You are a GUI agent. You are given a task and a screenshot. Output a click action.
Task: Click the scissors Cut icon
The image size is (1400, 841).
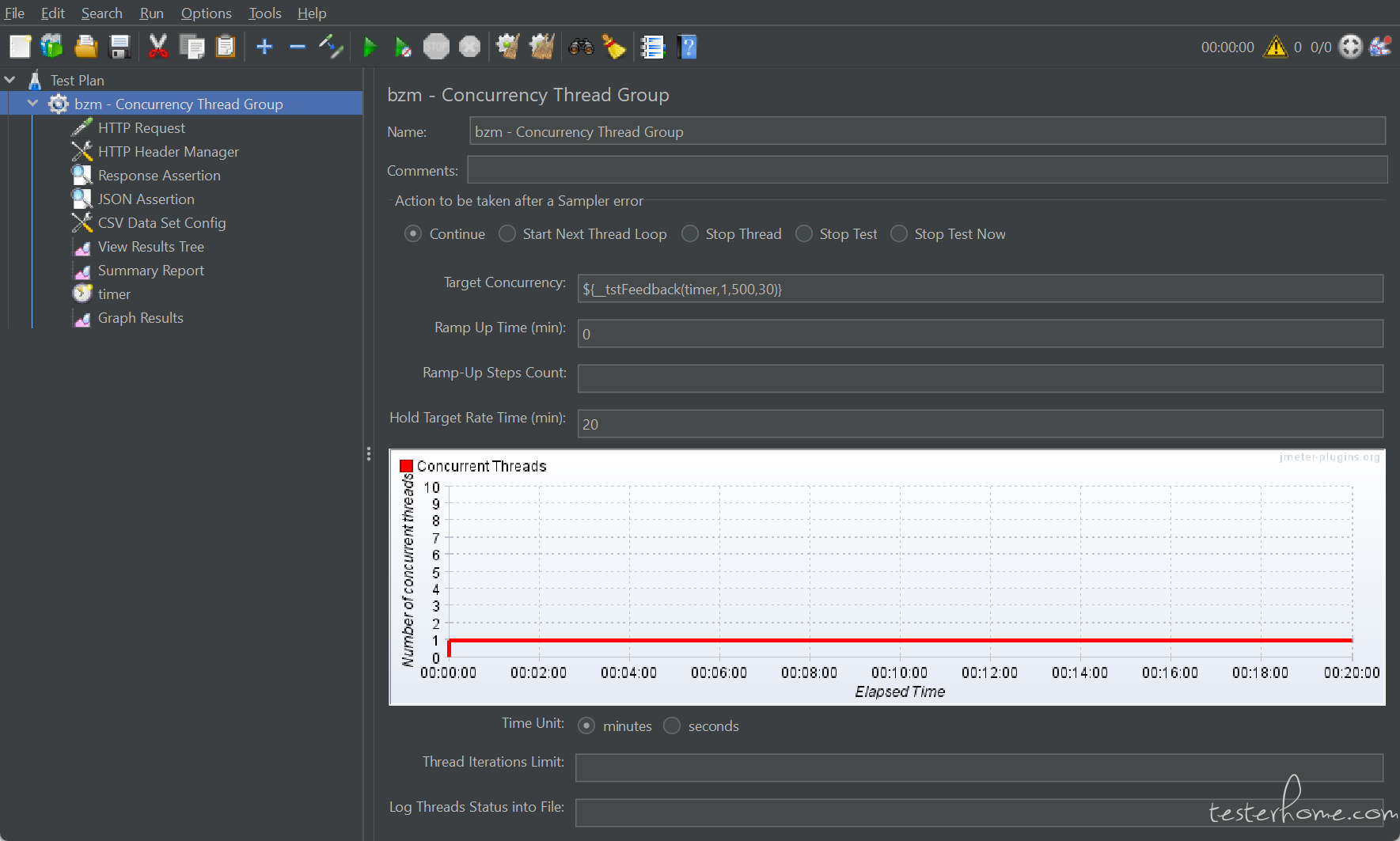tap(158, 47)
